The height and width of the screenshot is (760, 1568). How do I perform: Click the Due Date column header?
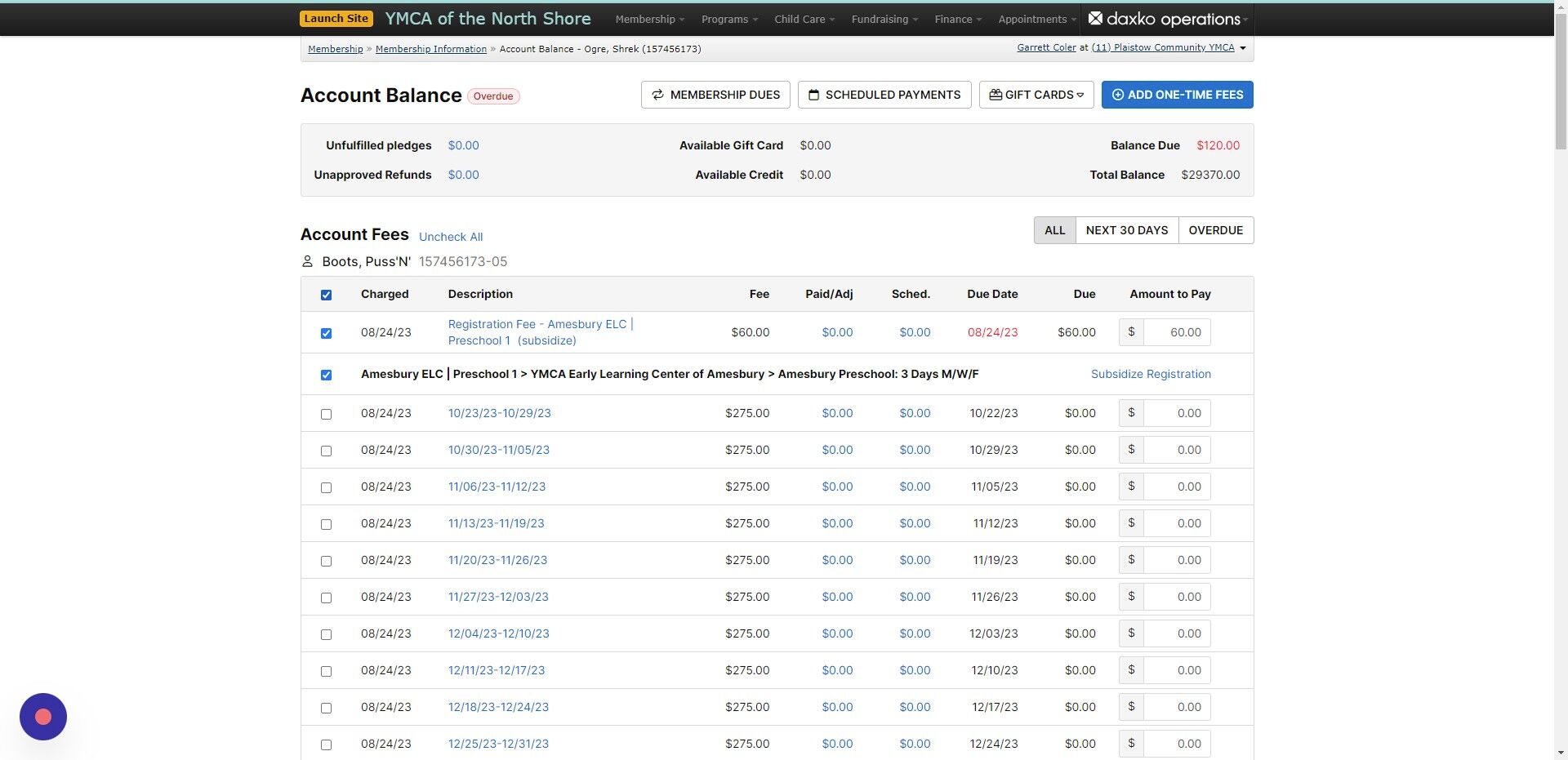coord(992,294)
